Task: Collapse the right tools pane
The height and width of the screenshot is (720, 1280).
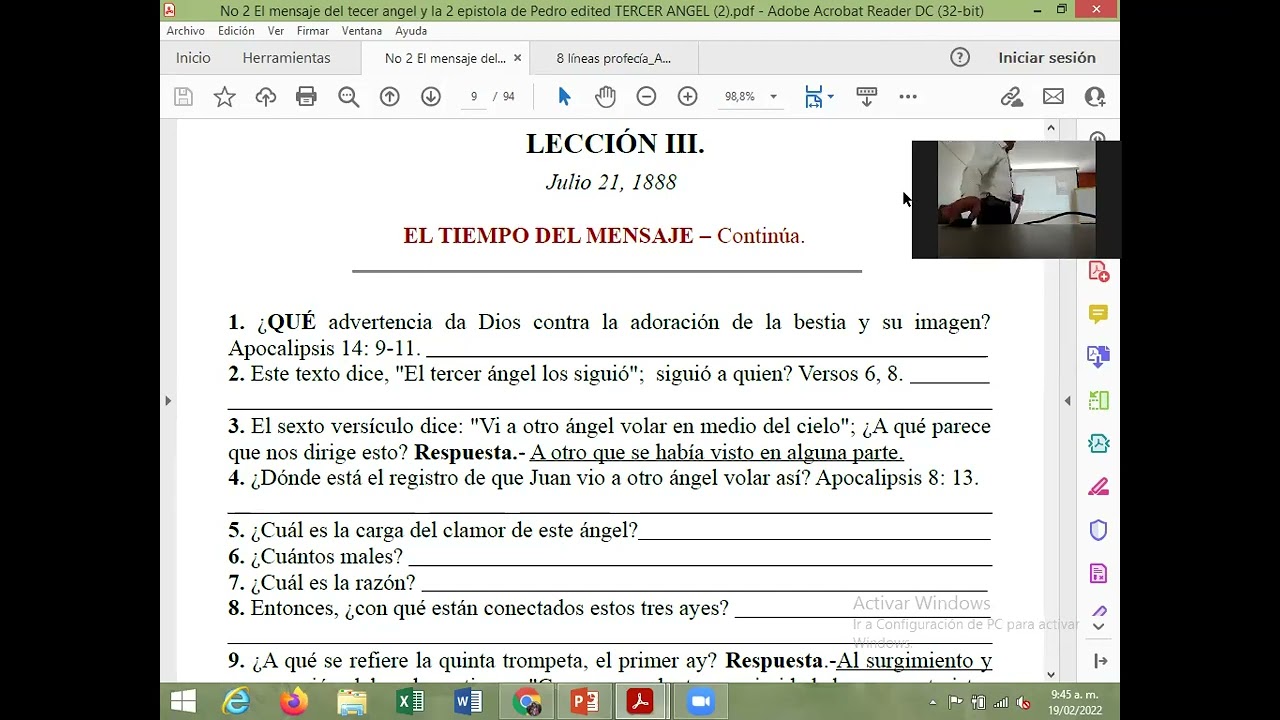Action: click(x=1100, y=661)
